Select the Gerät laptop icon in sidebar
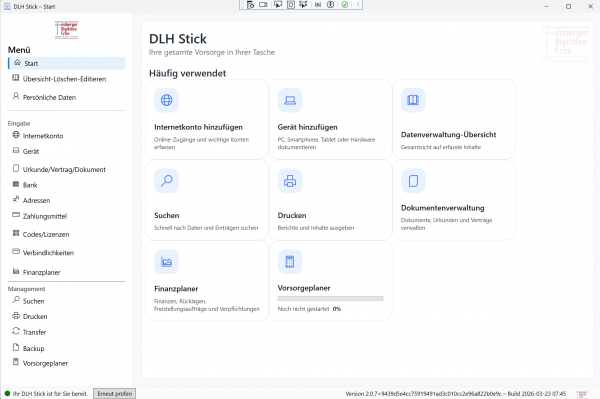 pos(16,151)
